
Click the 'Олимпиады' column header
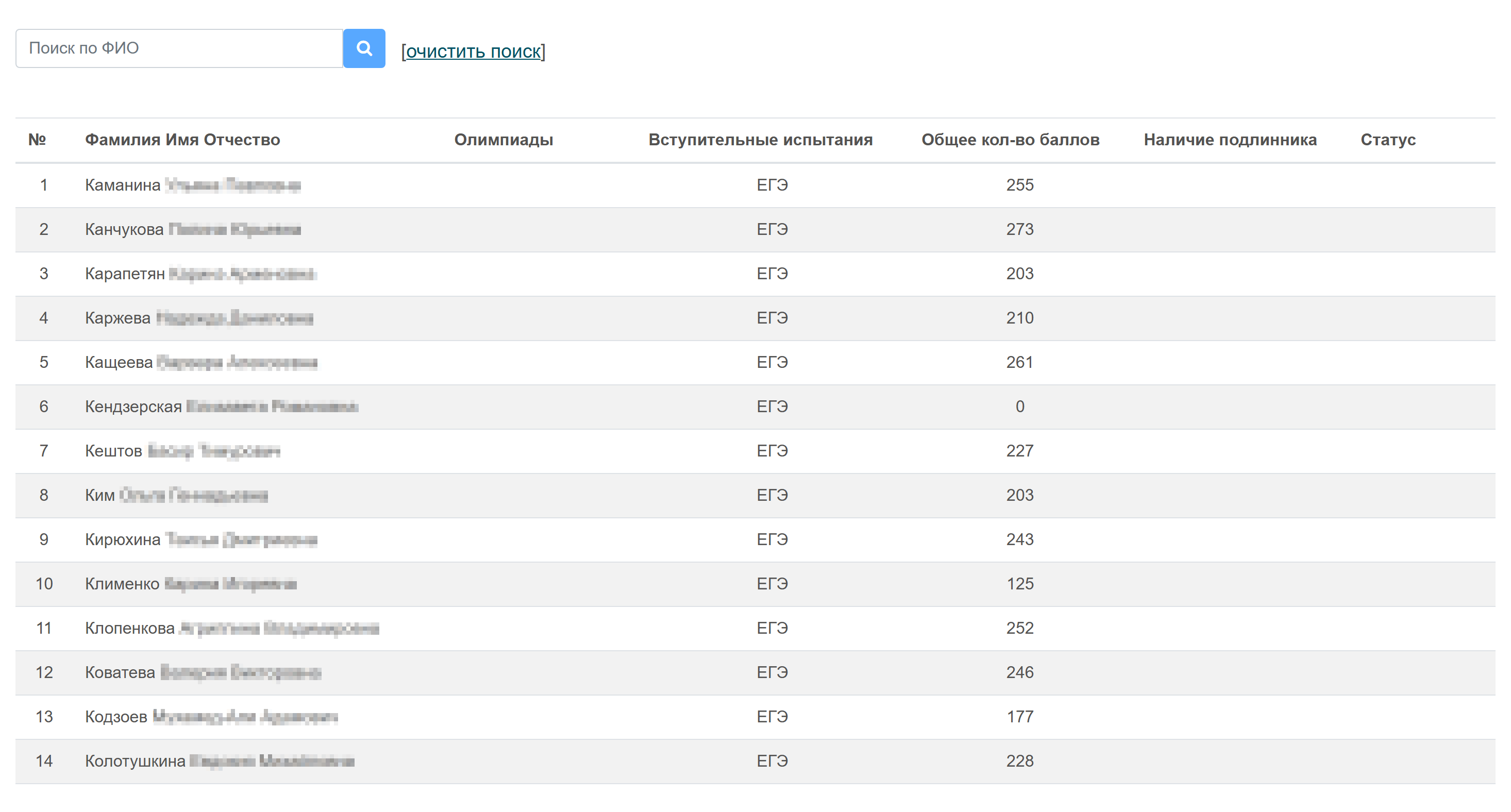tap(503, 140)
